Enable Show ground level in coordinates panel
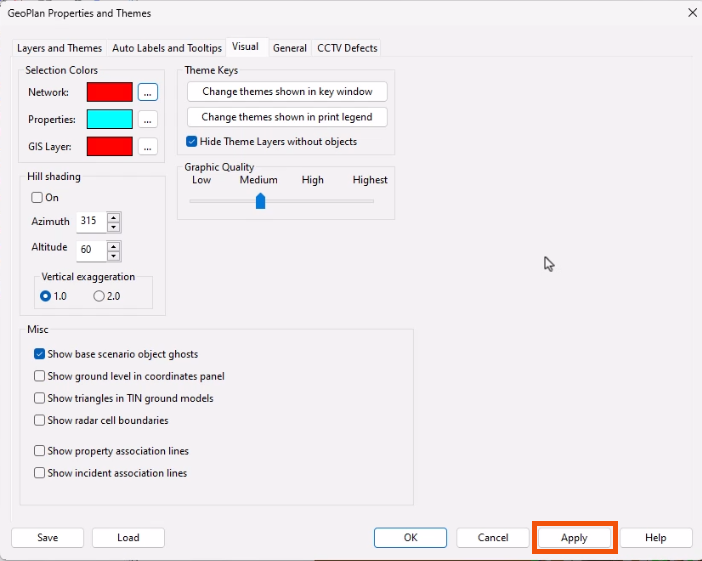 [39, 376]
